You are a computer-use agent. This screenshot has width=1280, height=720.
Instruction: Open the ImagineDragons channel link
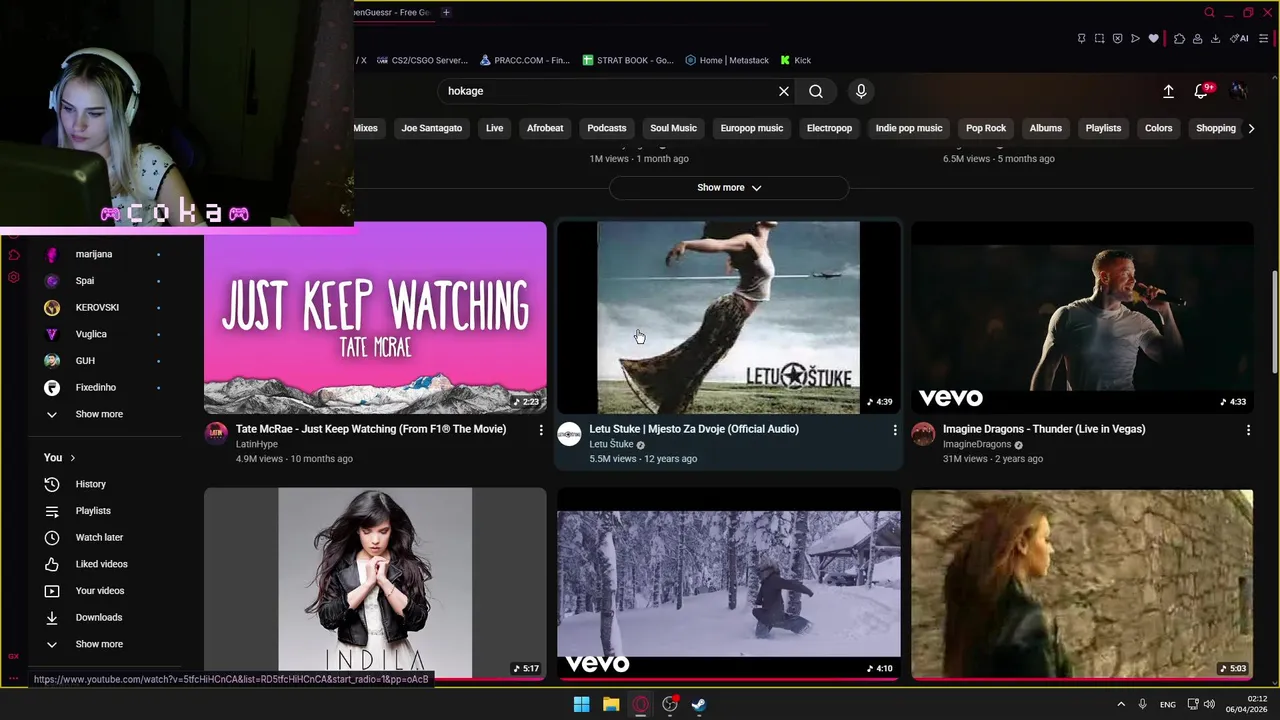coord(977,444)
